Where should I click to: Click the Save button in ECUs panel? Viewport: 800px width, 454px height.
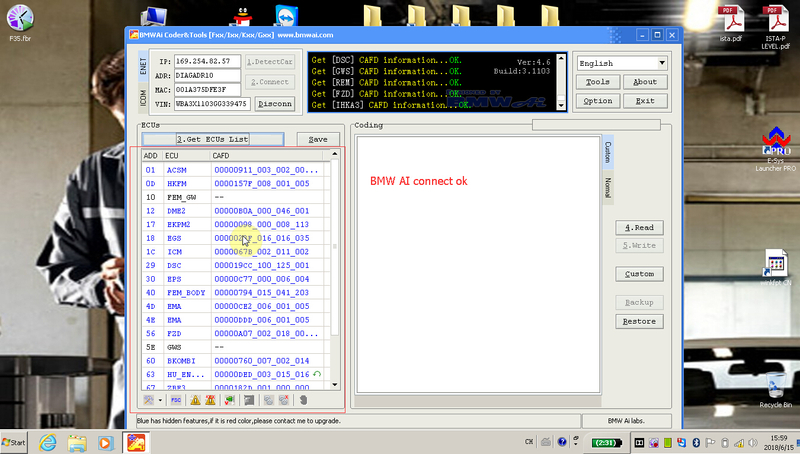(318, 139)
